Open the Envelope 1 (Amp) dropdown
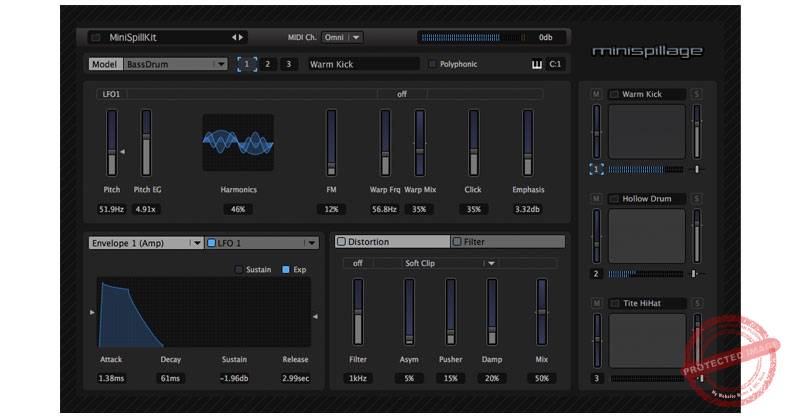800x417 pixels. pyautogui.click(x=146, y=243)
